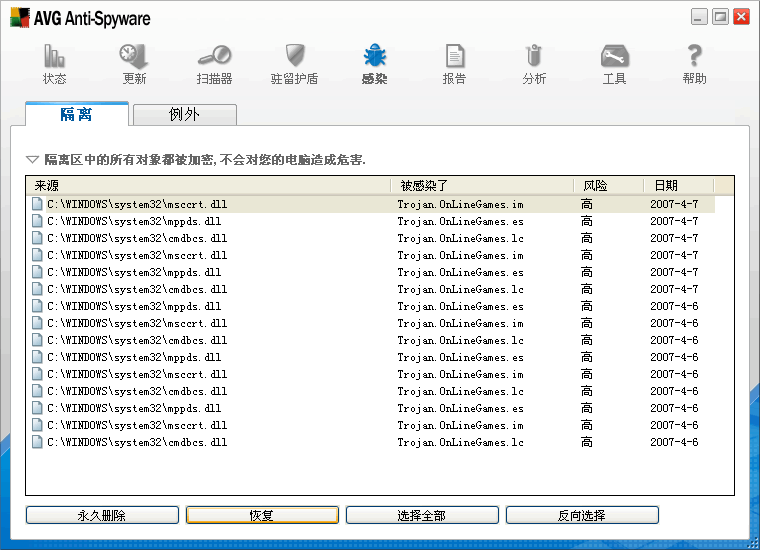Click date 2007-4-6 in the bottom list row
Image resolution: width=760 pixels, height=550 pixels.
674,442
